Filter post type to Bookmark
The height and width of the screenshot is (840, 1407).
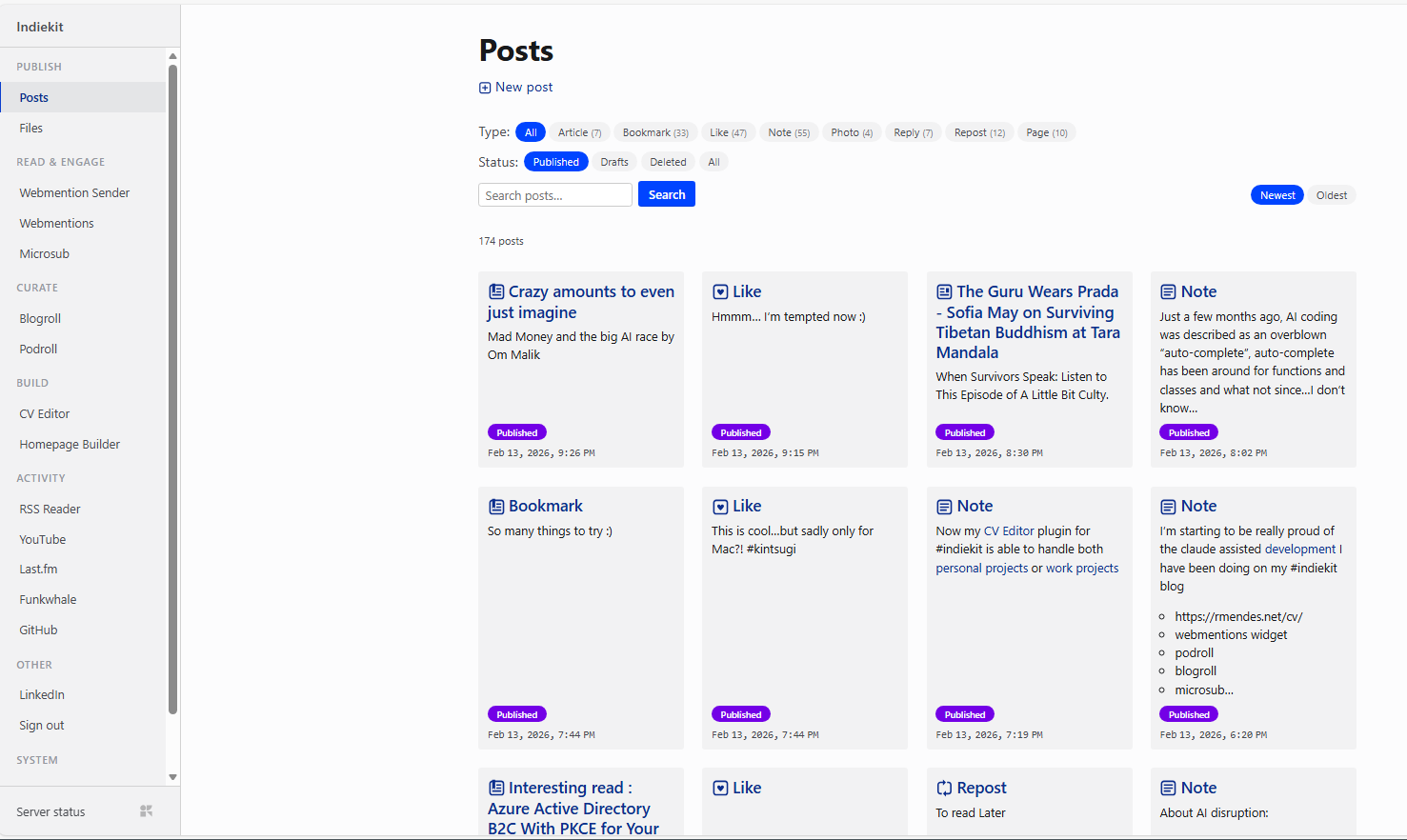[x=655, y=132]
